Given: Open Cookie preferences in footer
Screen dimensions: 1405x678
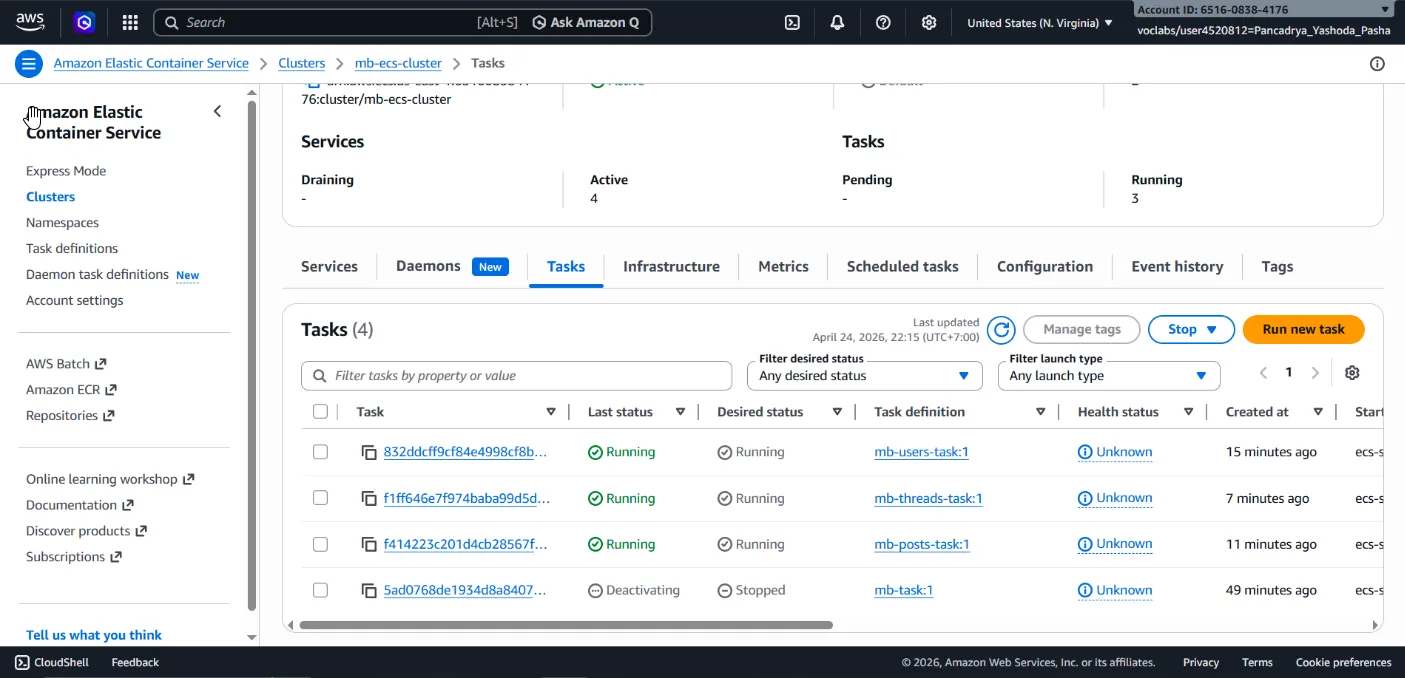Looking at the screenshot, I should coord(1343,662).
